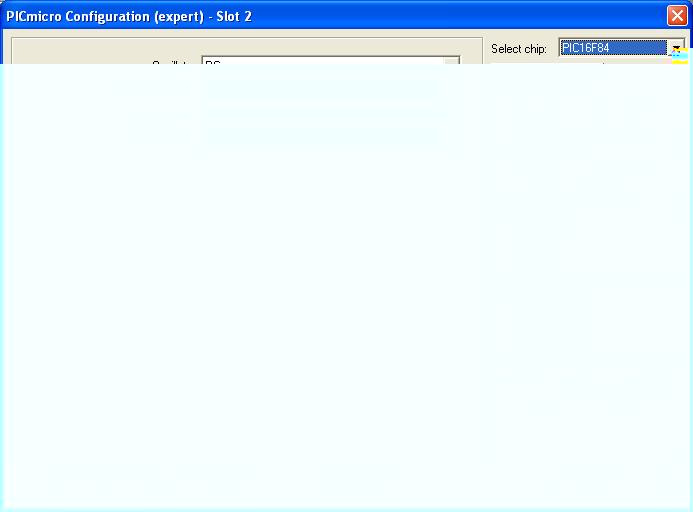The width and height of the screenshot is (693, 512).
Task: Open the Select chip dropdown showing PIC16F84
Action: pyautogui.click(x=621, y=48)
